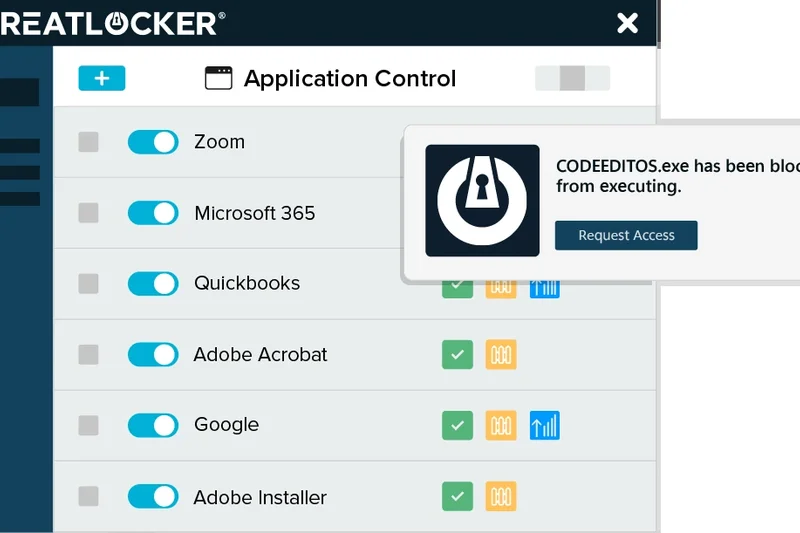Viewport: 800px width, 533px height.
Task: Click Quickbooks green checkmark icon
Action: click(x=457, y=289)
